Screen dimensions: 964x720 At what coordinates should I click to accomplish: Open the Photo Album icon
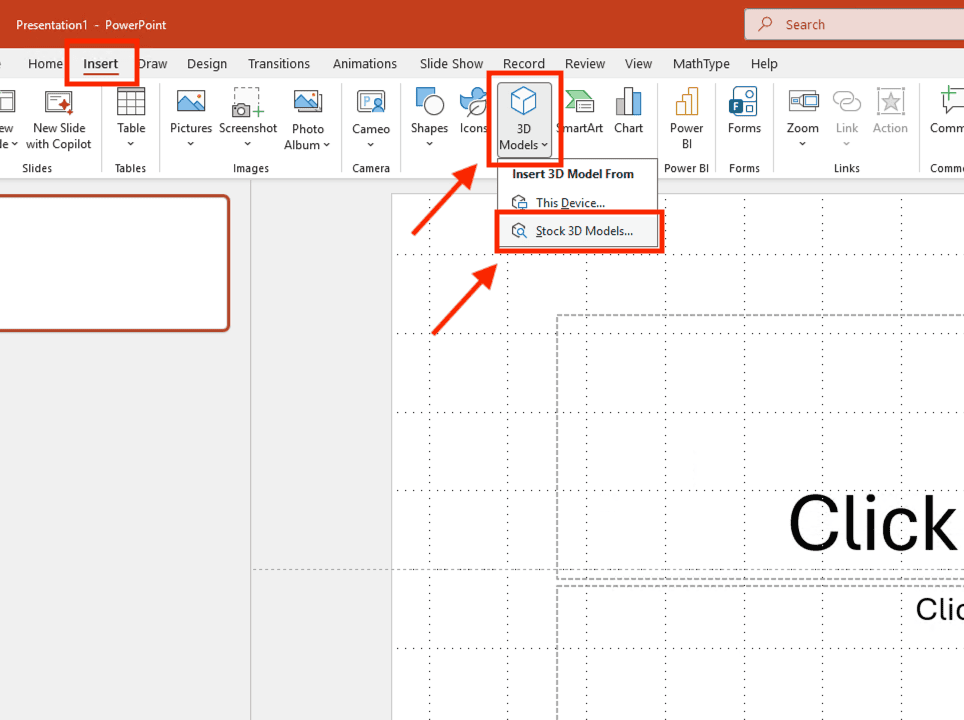click(307, 101)
